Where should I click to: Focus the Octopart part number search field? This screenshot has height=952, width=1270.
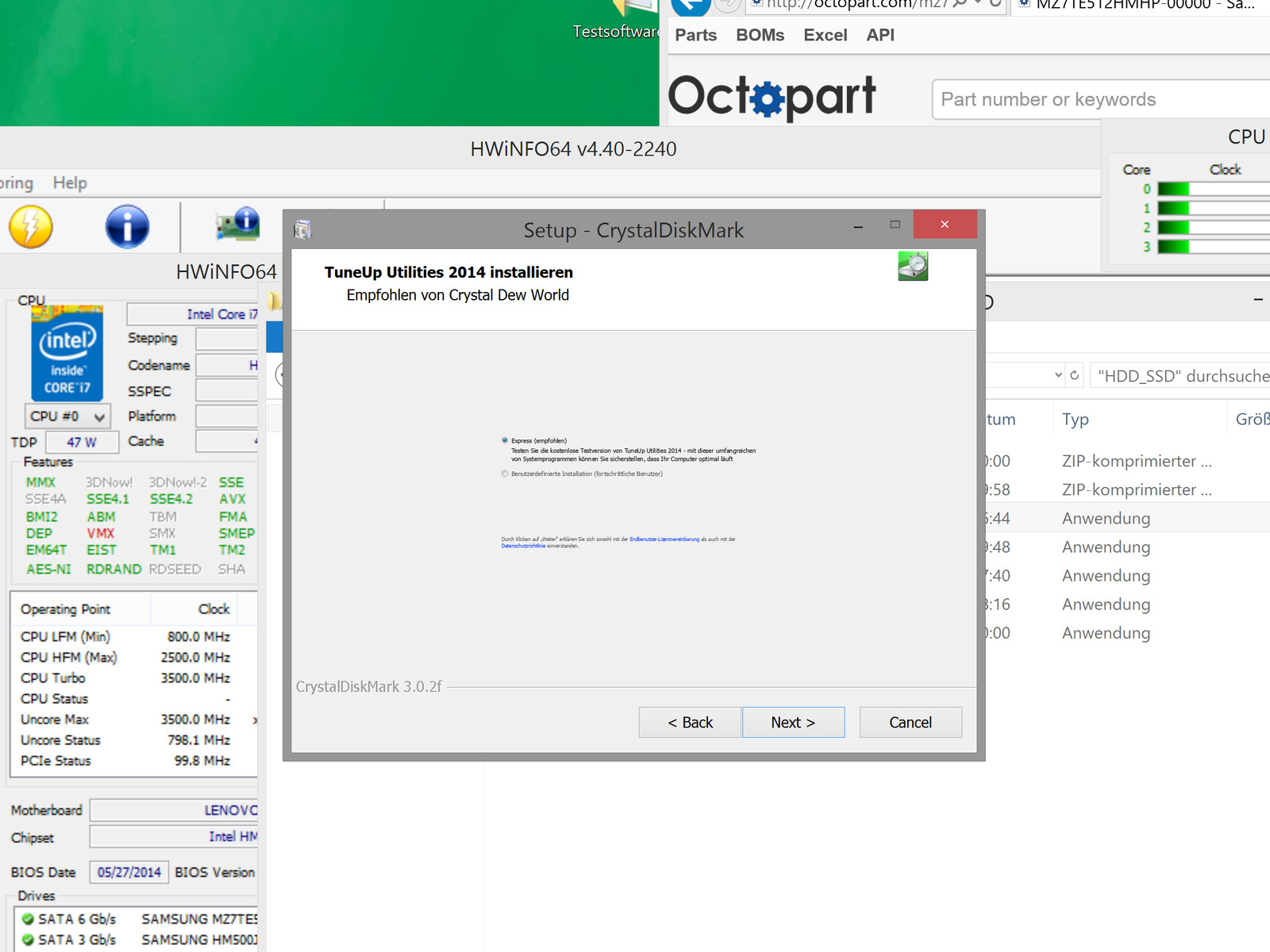pyautogui.click(x=1101, y=99)
